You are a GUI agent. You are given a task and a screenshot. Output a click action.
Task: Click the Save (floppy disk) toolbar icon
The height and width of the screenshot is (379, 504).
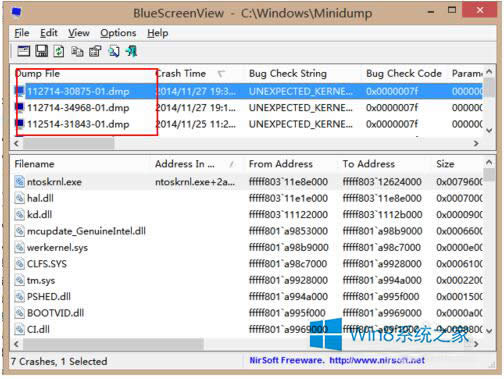coord(42,51)
